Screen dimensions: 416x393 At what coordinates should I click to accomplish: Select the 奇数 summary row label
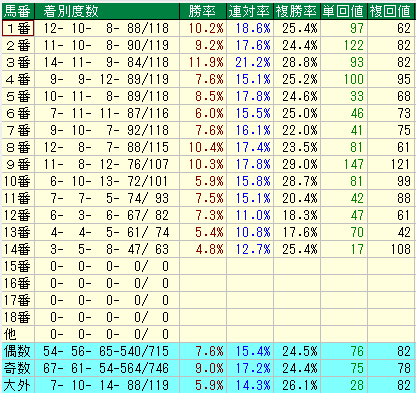18,368
